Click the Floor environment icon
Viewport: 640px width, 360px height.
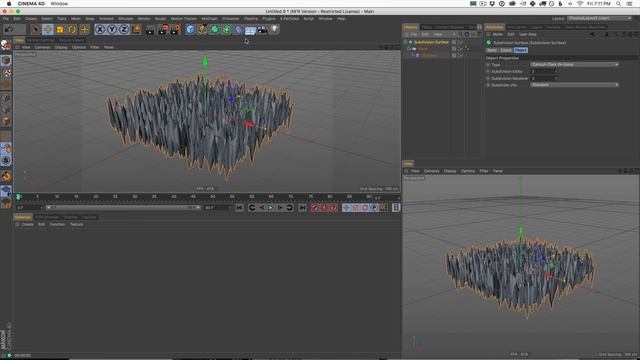coord(250,30)
